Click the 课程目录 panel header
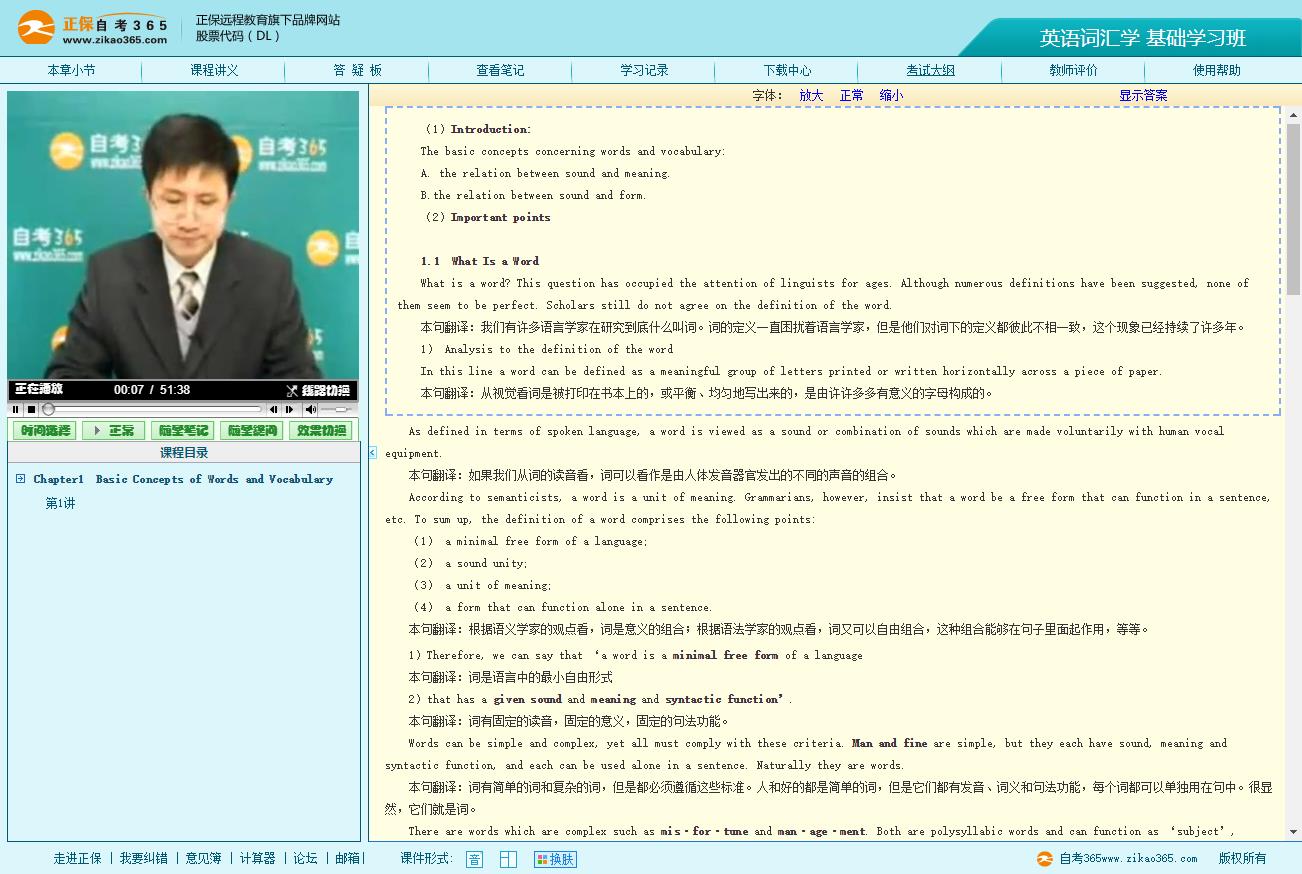The image size is (1302, 874). pyautogui.click(x=184, y=453)
